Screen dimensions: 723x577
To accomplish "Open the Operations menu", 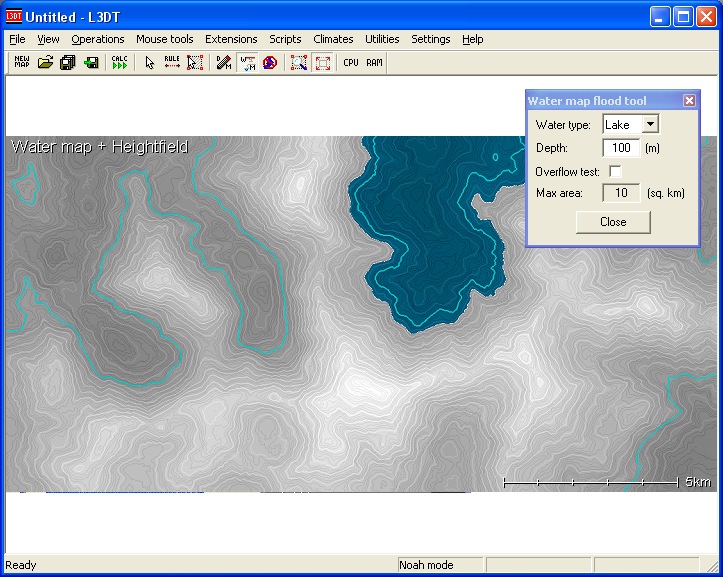I will pyautogui.click(x=98, y=39).
